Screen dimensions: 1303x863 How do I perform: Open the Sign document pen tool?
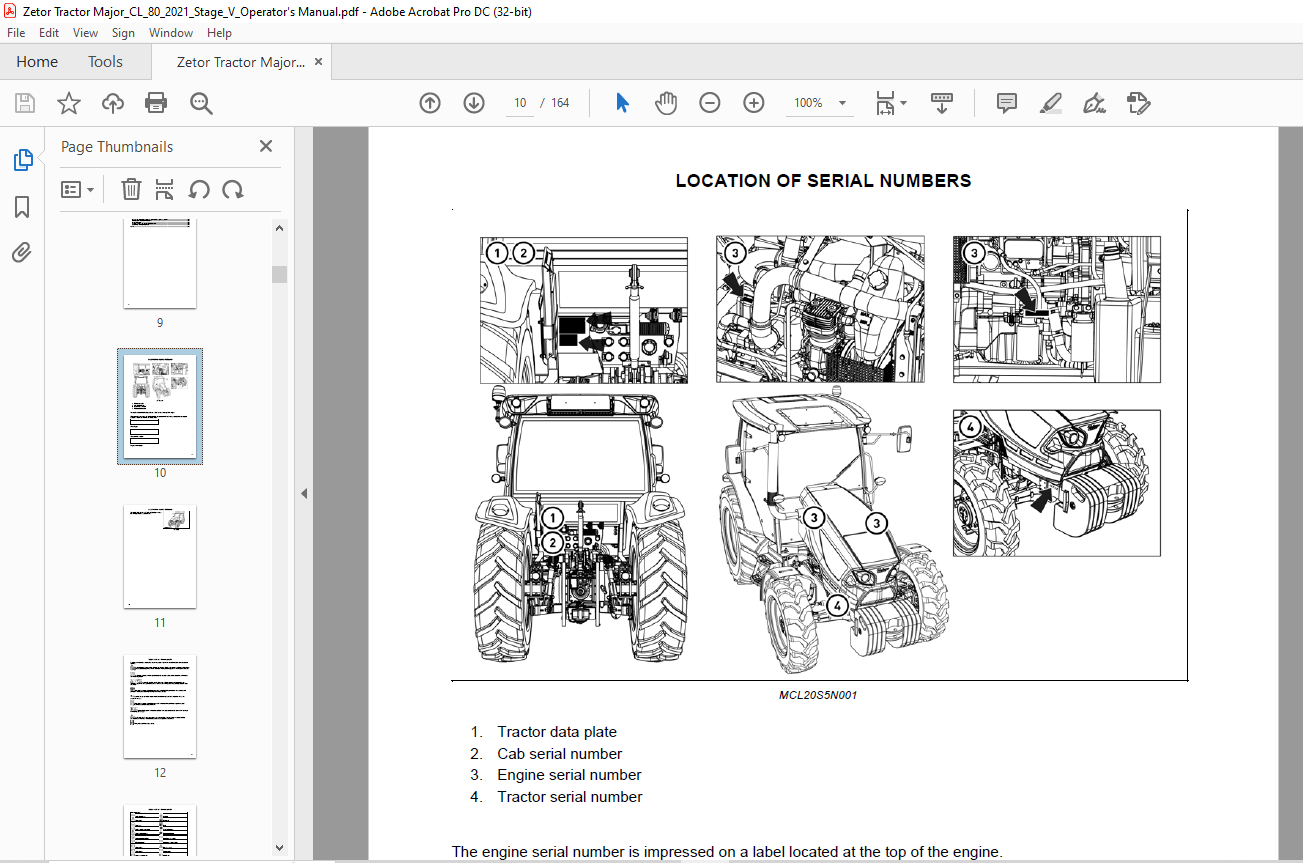click(x=1094, y=103)
